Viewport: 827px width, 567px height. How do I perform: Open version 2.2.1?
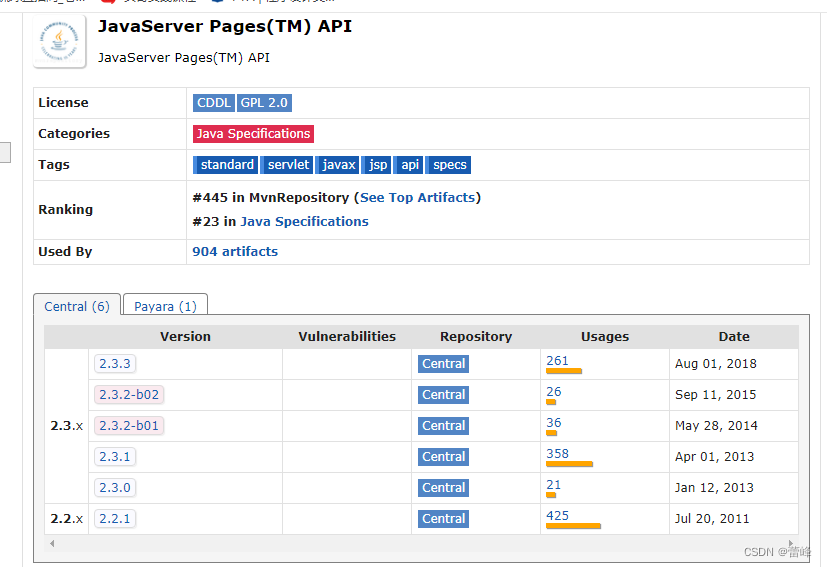[115, 519]
